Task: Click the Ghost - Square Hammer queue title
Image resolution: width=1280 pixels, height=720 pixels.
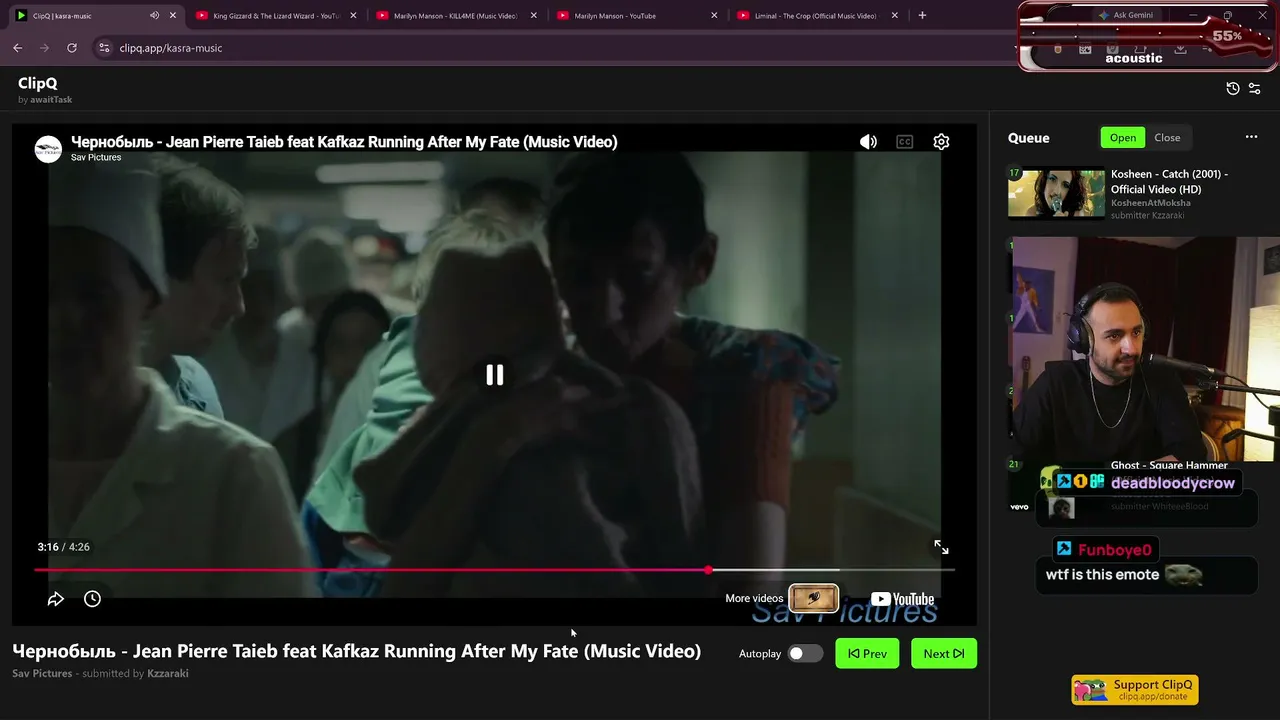Action: (x=1169, y=465)
